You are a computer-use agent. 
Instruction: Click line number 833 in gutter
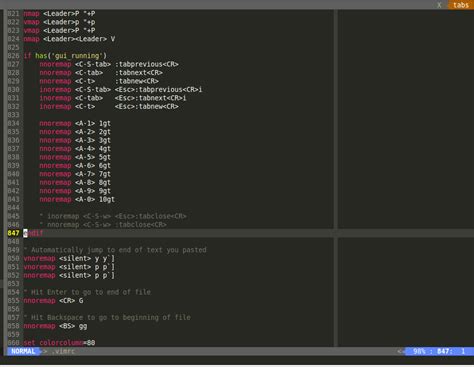click(x=13, y=115)
